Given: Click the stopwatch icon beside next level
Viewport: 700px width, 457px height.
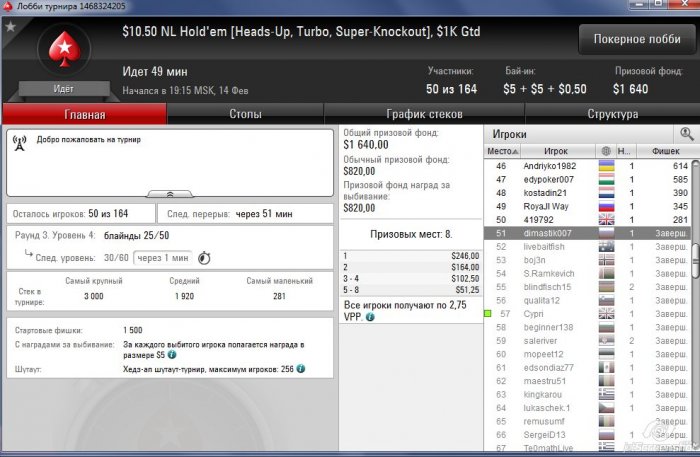Looking at the screenshot, I should tap(204, 258).
